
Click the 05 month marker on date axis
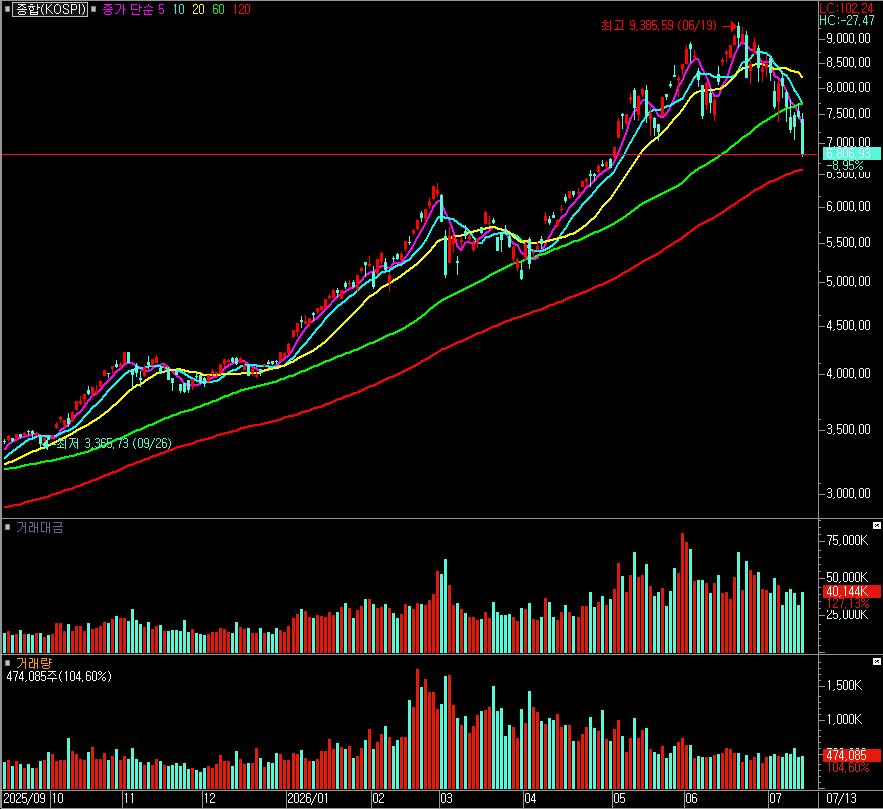(x=619, y=798)
